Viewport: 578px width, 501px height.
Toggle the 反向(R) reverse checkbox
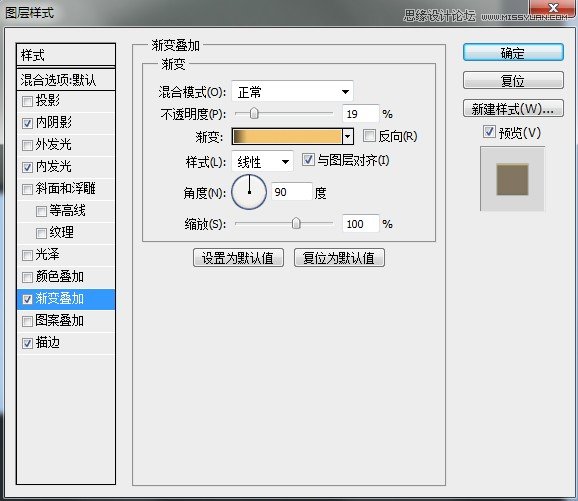coord(369,136)
